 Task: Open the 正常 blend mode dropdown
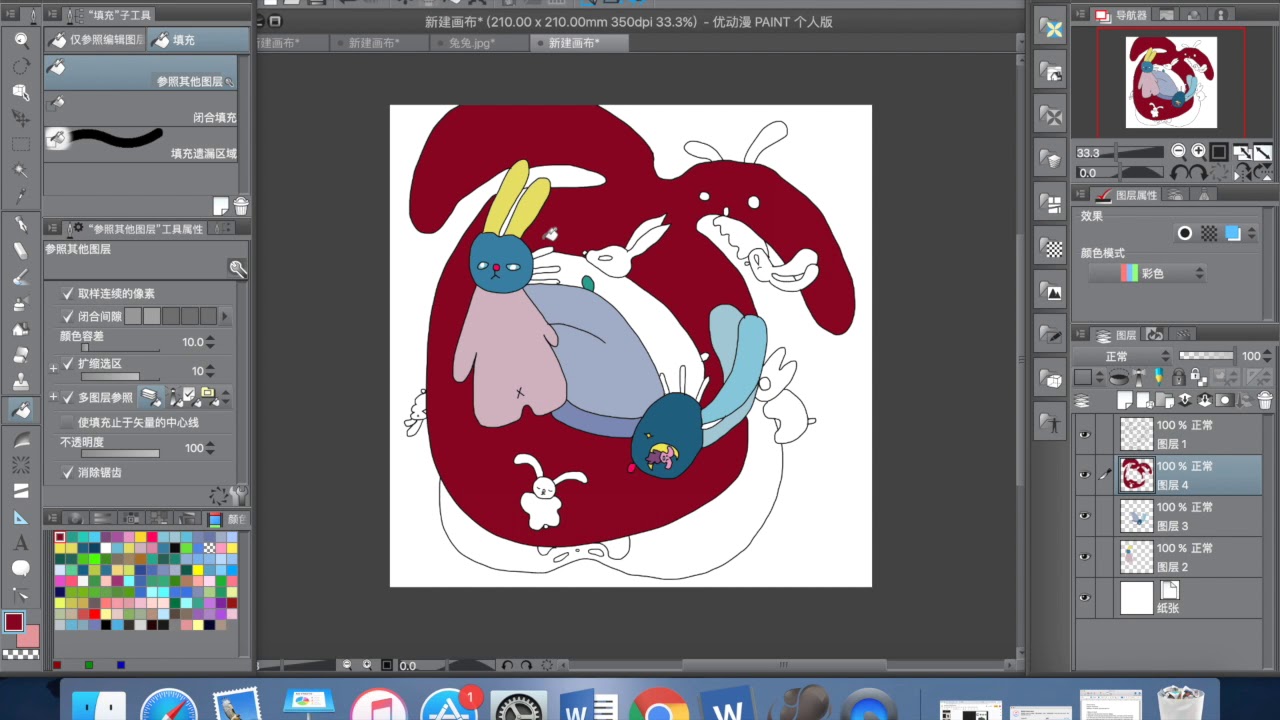(x=1123, y=356)
